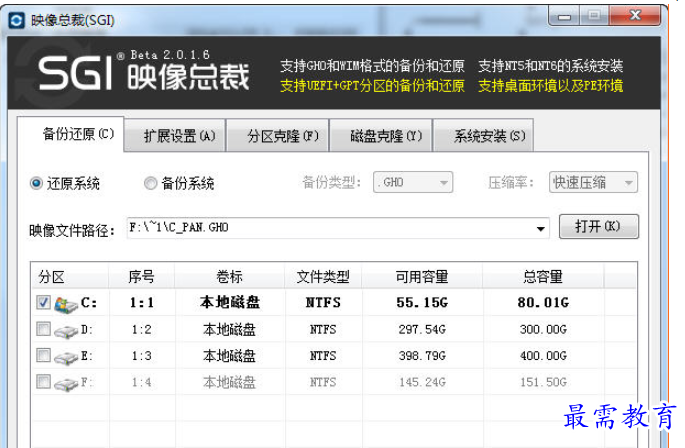The width and height of the screenshot is (685, 448).
Task: Check the F: partition checkbox
Action: (43, 382)
